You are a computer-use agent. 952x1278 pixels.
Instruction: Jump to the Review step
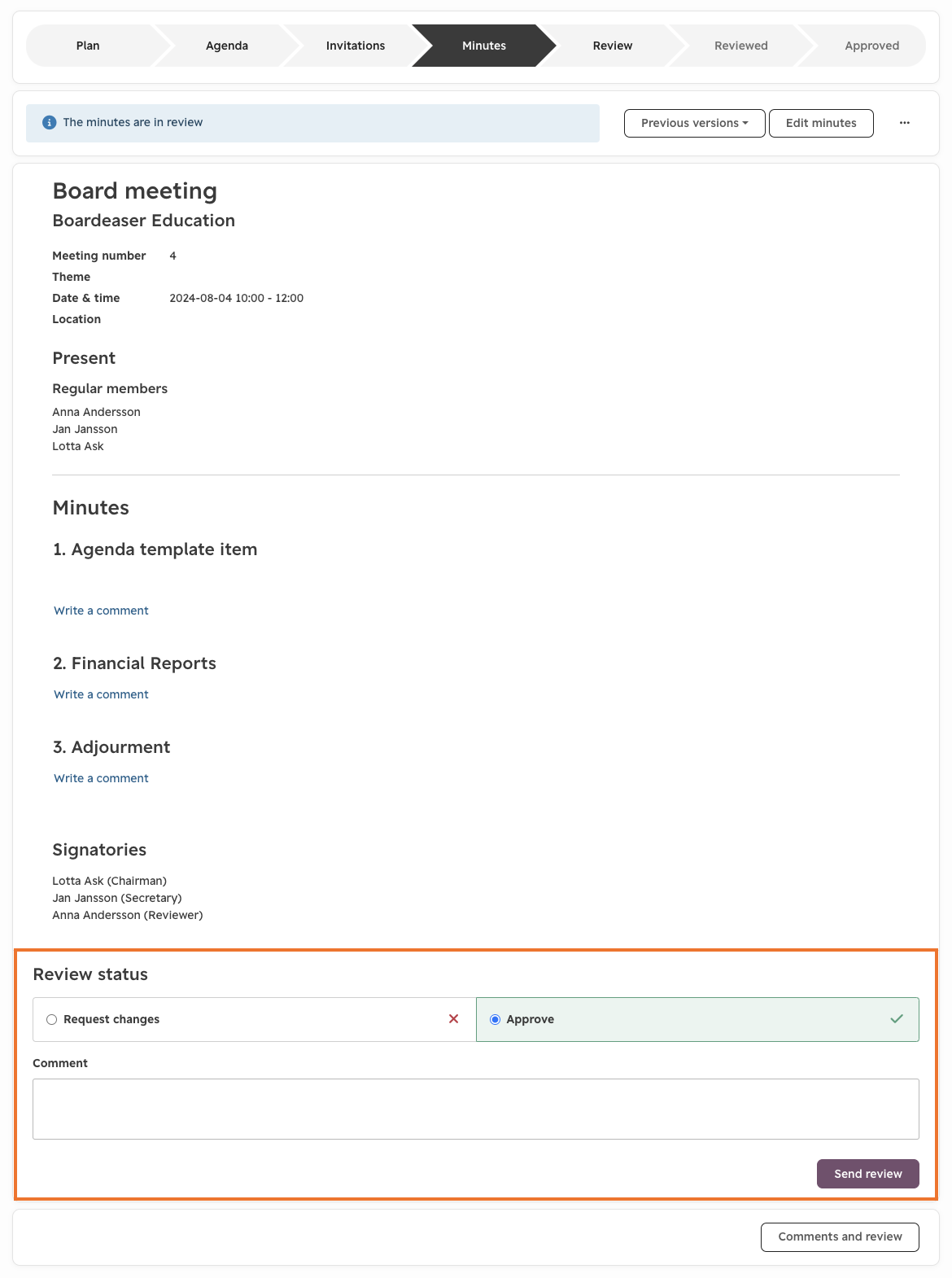[613, 46]
